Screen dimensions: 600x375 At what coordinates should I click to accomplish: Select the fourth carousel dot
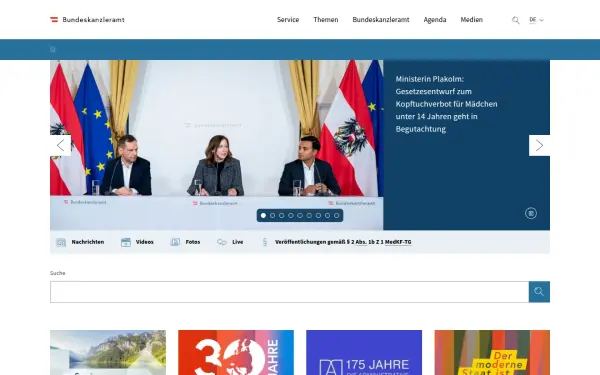[291, 215]
